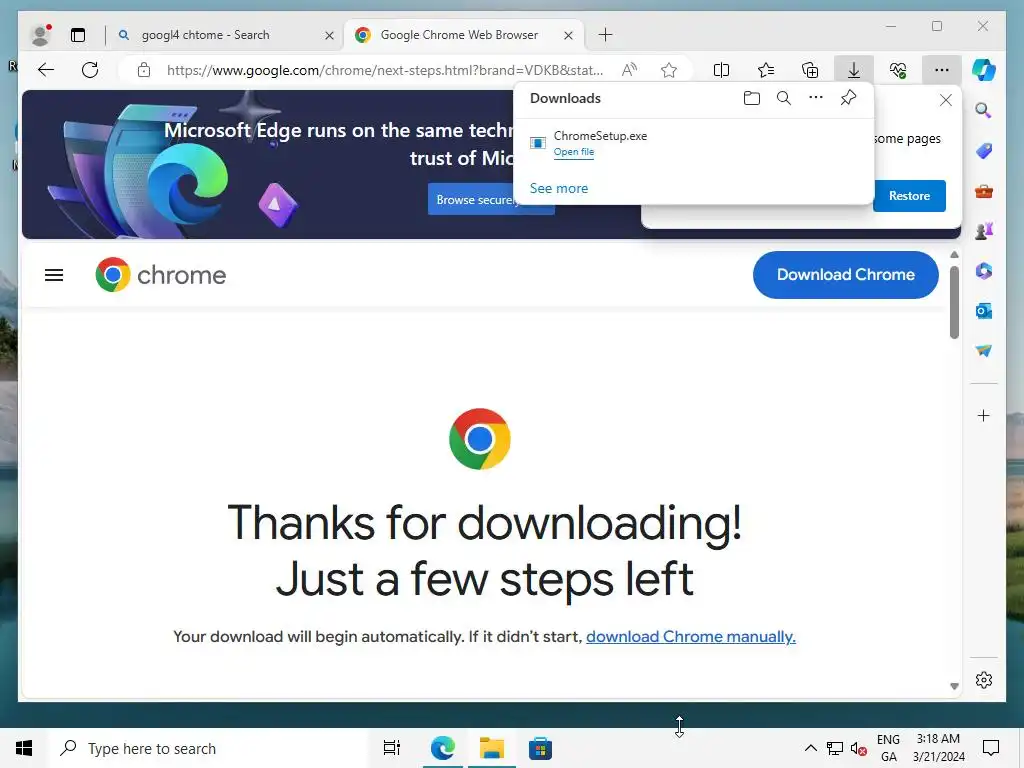Click the address bar URL
1024x768 pixels.
pos(385,70)
